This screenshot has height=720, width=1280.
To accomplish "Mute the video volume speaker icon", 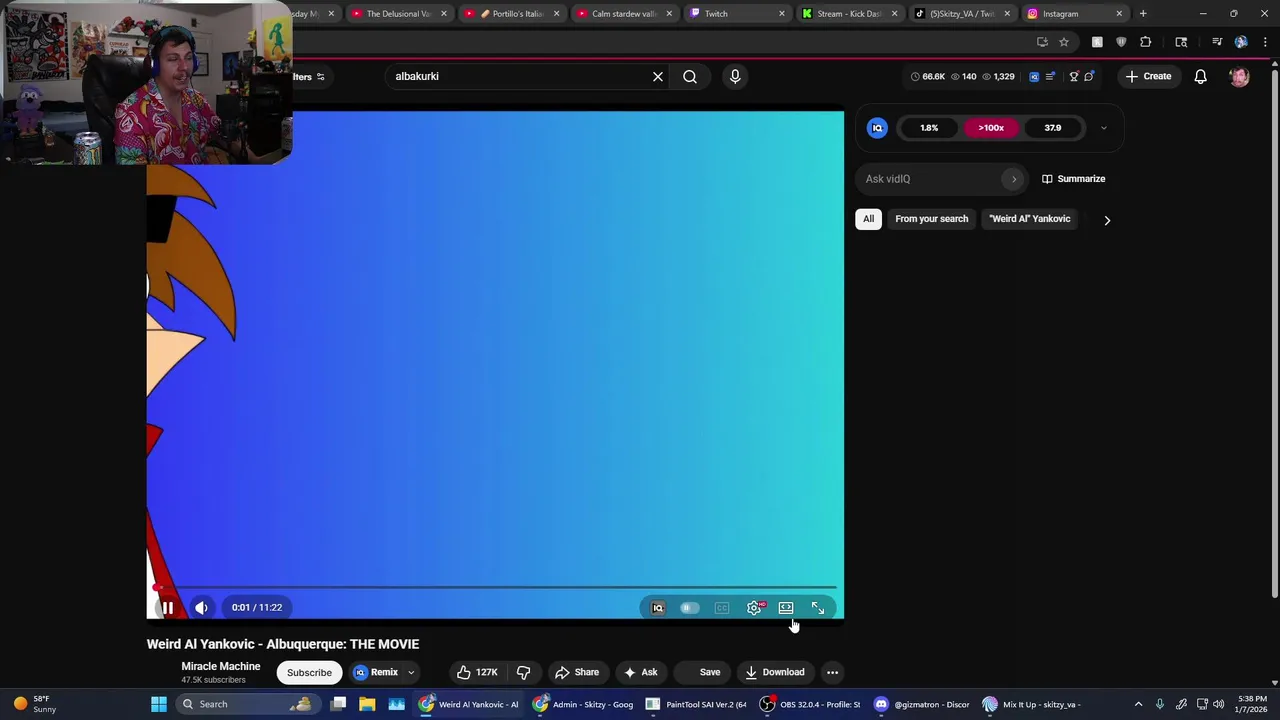I will point(201,607).
